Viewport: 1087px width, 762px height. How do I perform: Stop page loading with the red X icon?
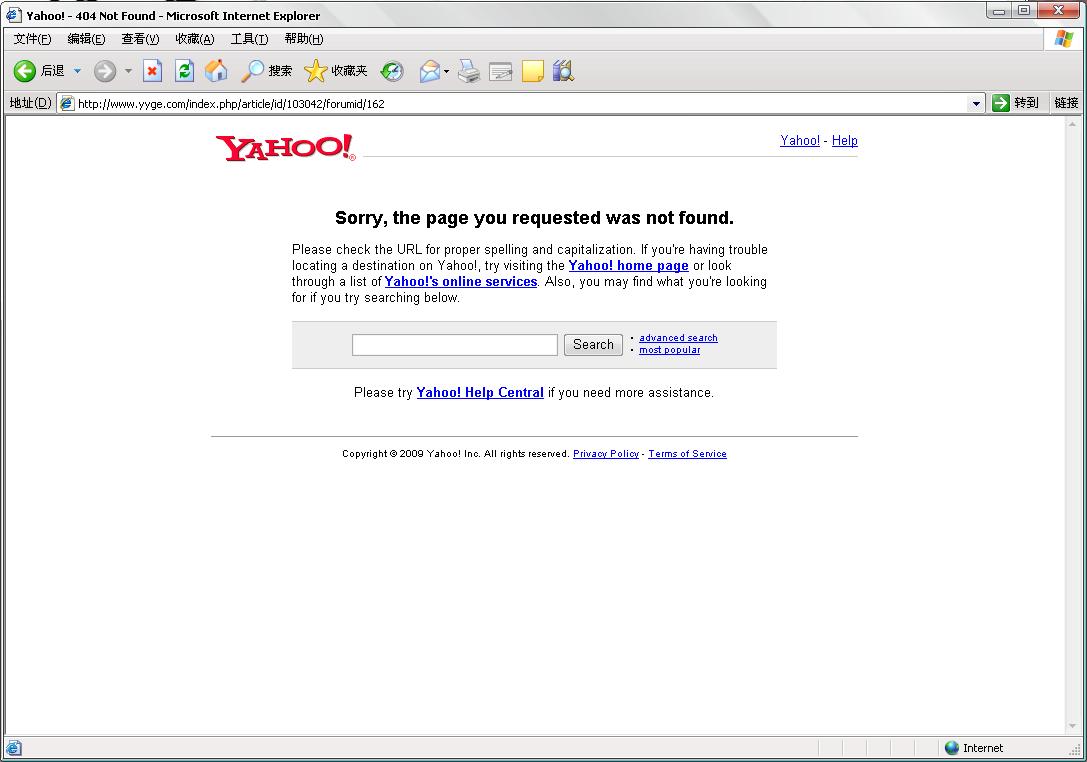coord(153,71)
